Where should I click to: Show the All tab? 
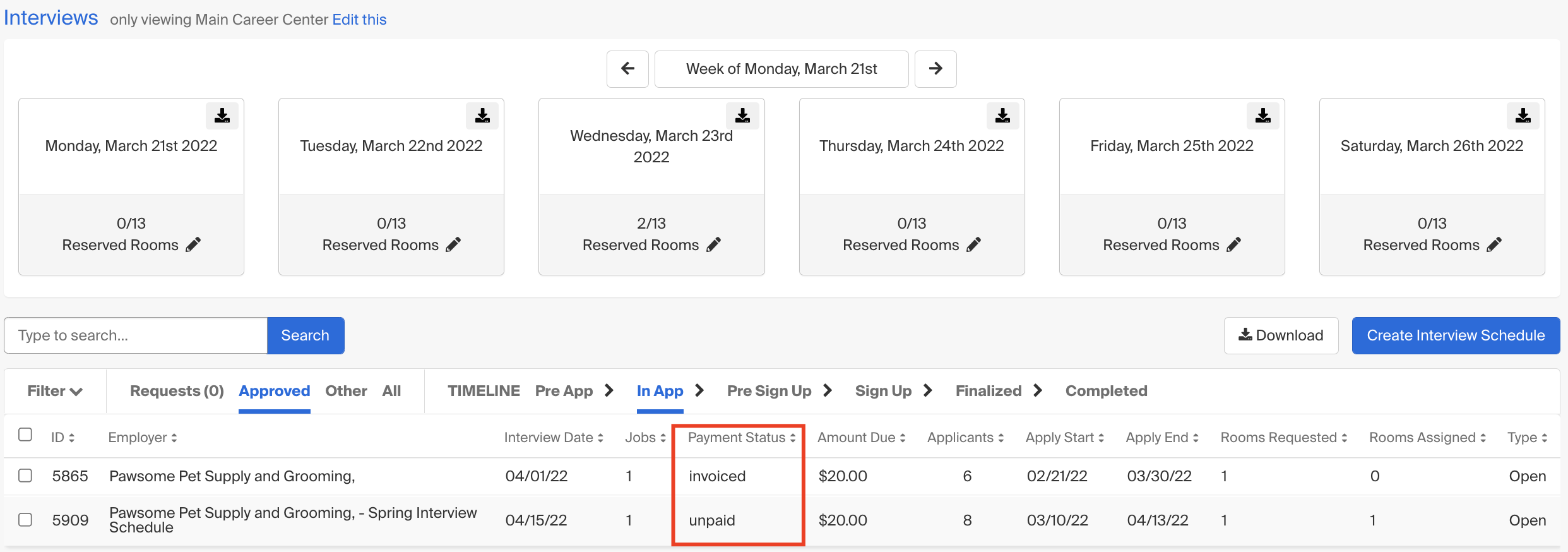(x=391, y=391)
